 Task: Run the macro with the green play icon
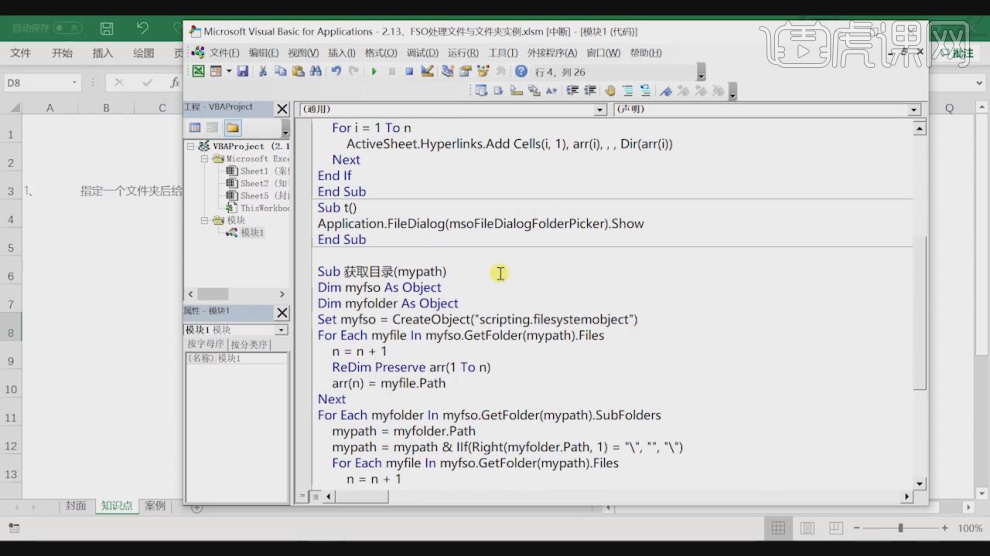point(374,71)
